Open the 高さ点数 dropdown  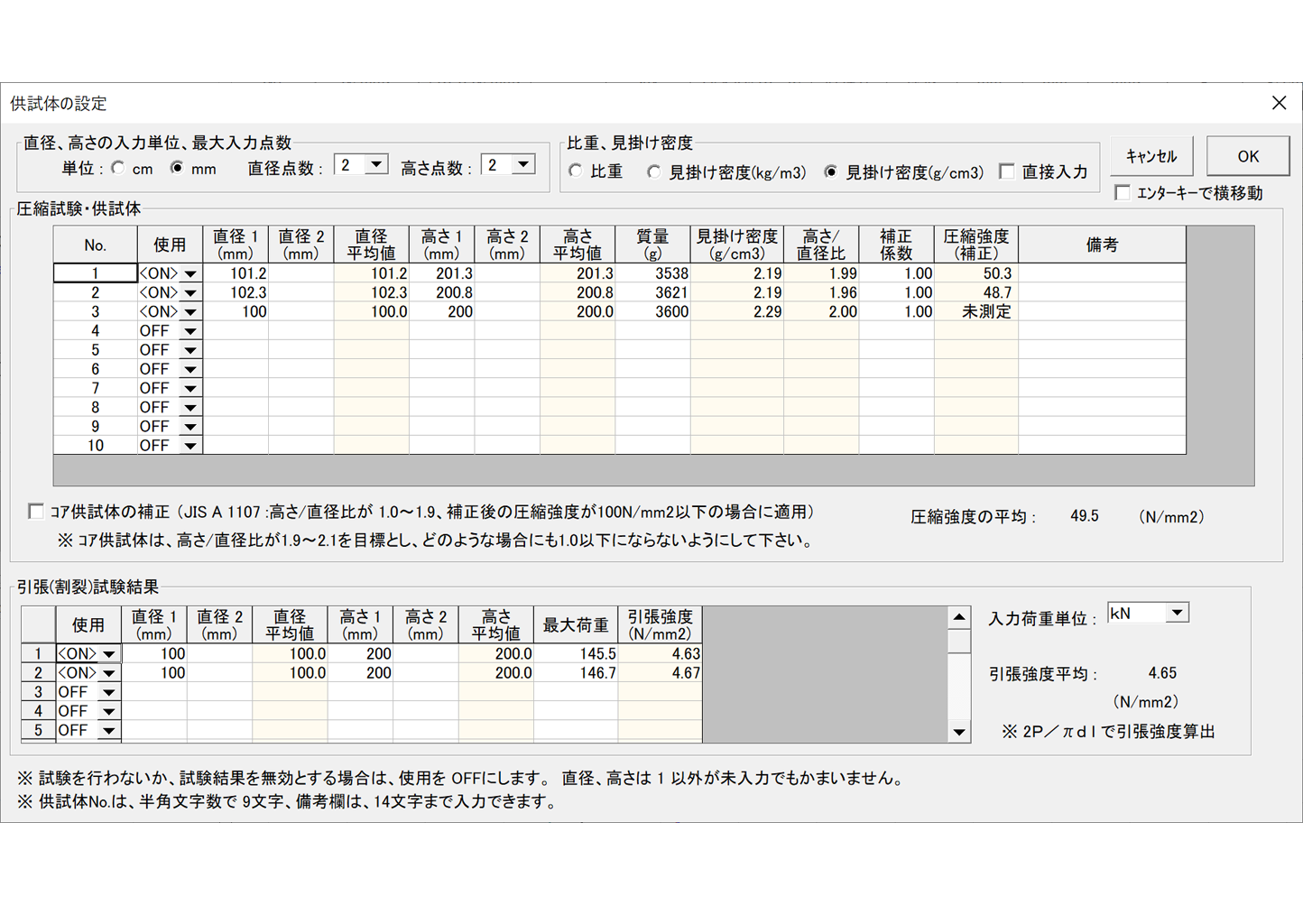pyautogui.click(x=521, y=164)
